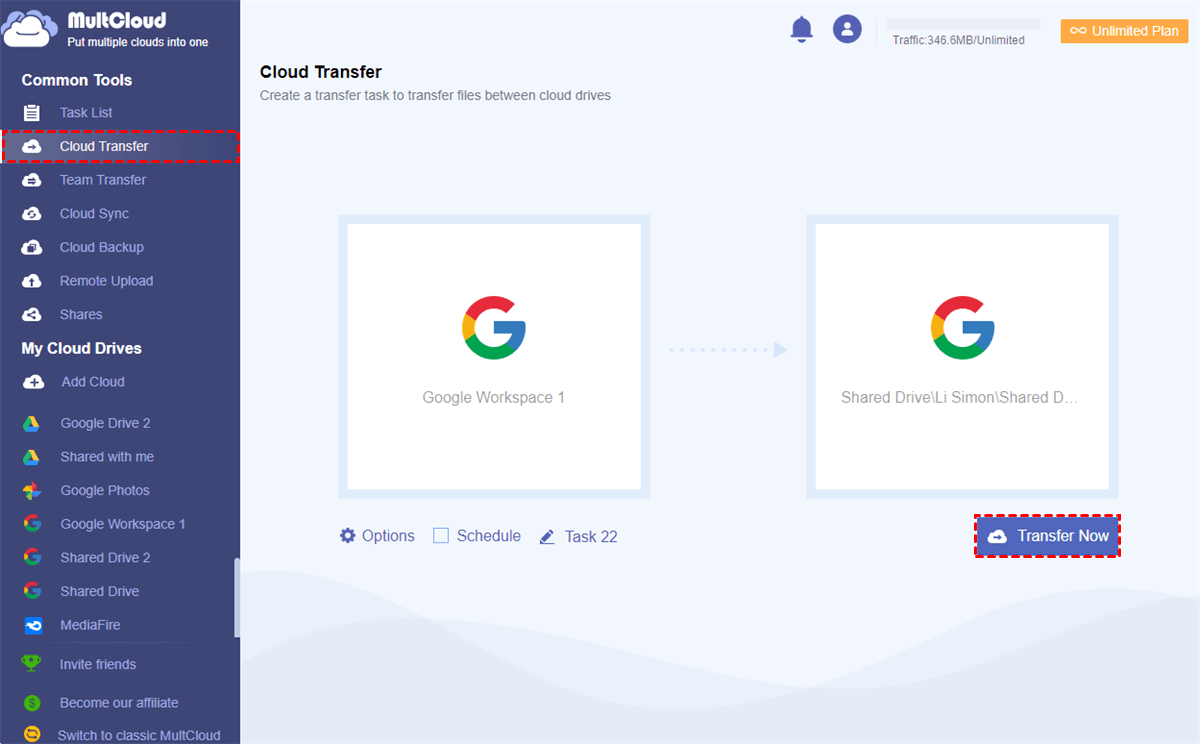
Task: Edit the Task 22 name
Action: (x=591, y=537)
